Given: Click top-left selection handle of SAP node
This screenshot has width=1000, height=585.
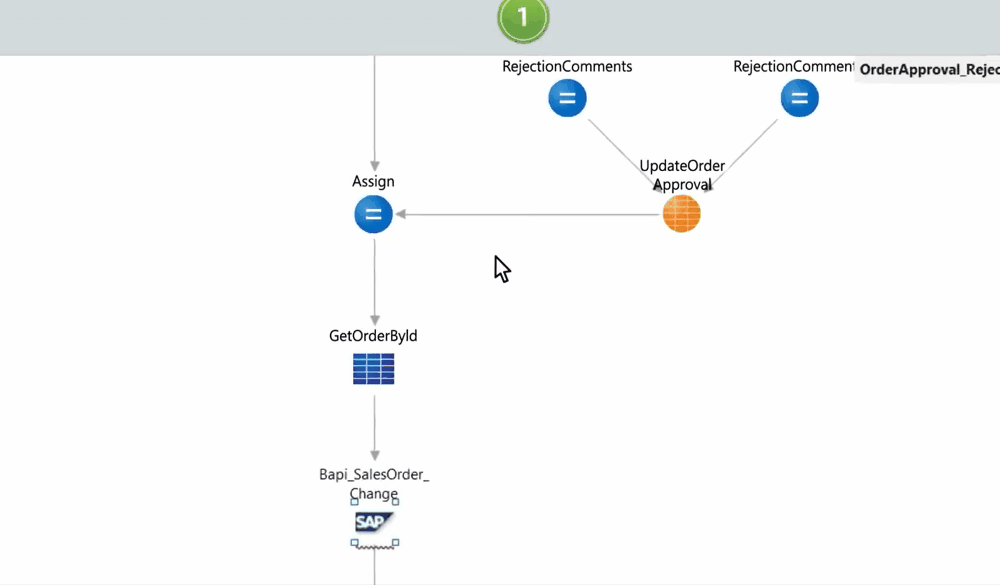Looking at the screenshot, I should tap(354, 502).
